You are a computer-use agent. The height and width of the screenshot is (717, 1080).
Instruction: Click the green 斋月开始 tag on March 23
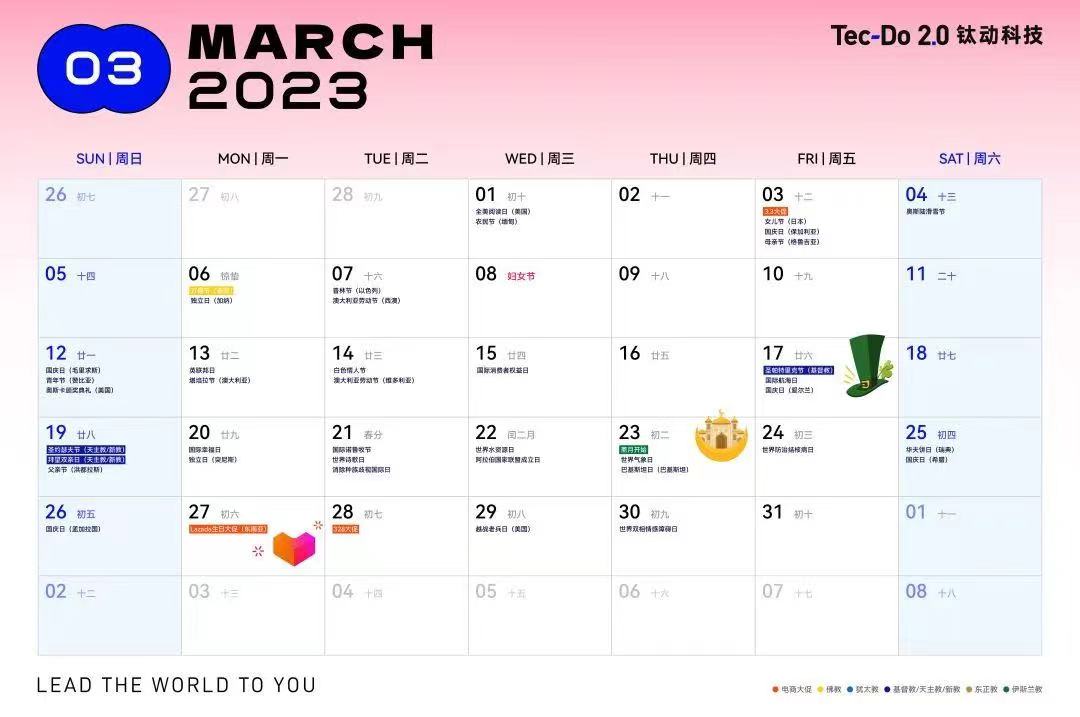point(633,449)
